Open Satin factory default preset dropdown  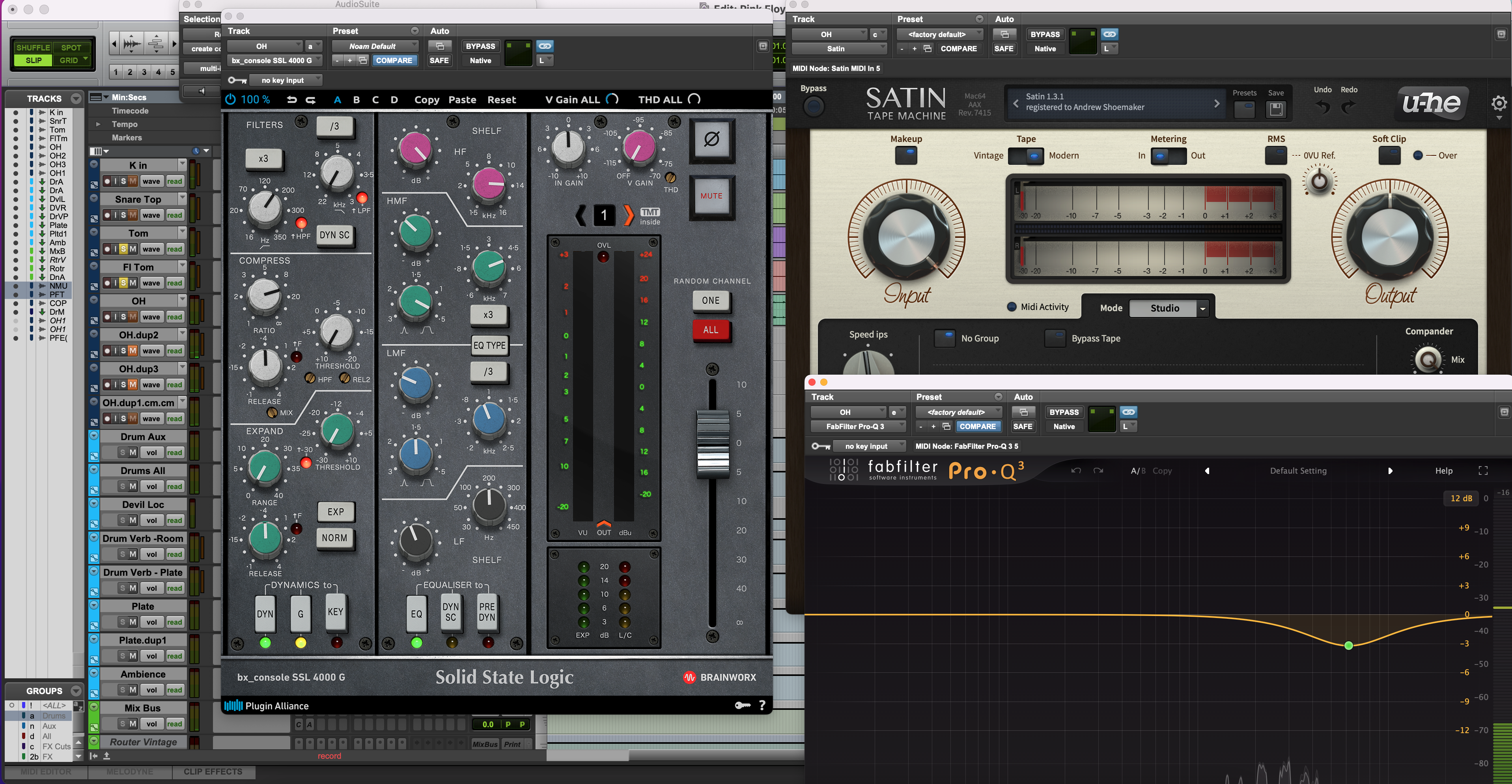pyautogui.click(x=940, y=35)
